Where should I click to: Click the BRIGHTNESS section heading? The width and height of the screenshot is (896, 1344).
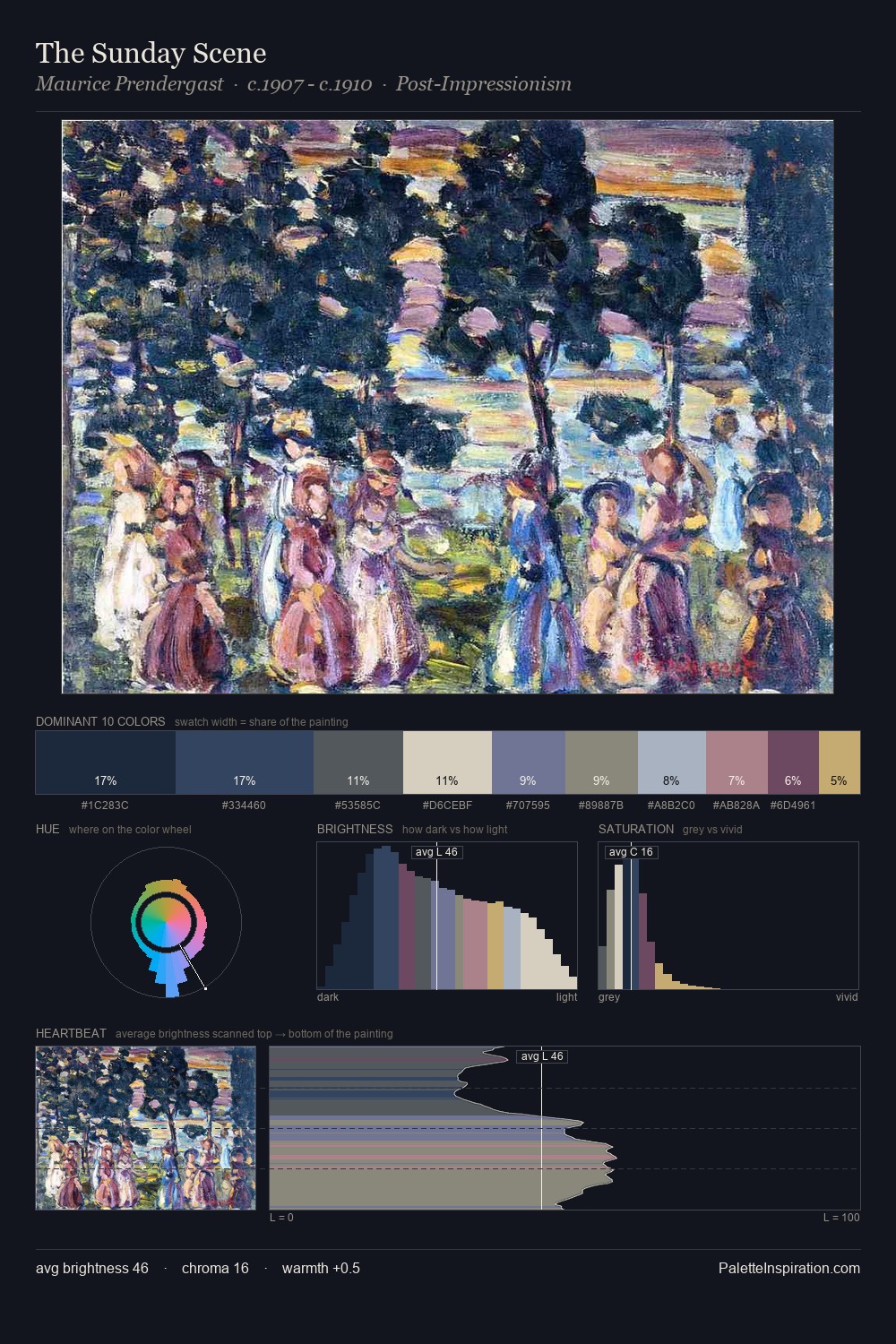355,829
